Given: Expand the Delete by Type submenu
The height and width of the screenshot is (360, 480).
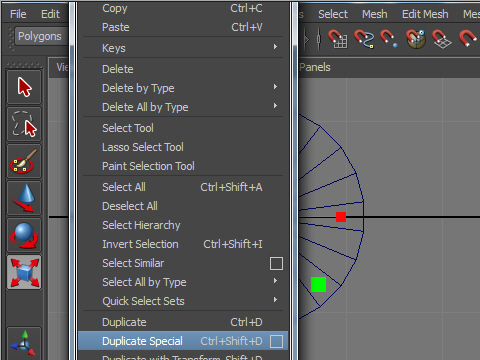Looking at the screenshot, I should [183, 88].
